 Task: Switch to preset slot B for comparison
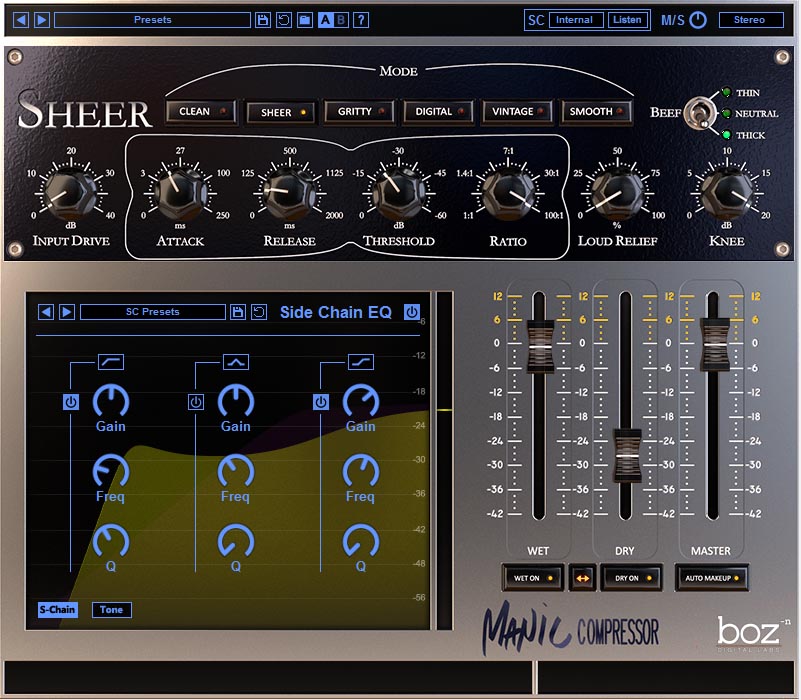pos(342,19)
